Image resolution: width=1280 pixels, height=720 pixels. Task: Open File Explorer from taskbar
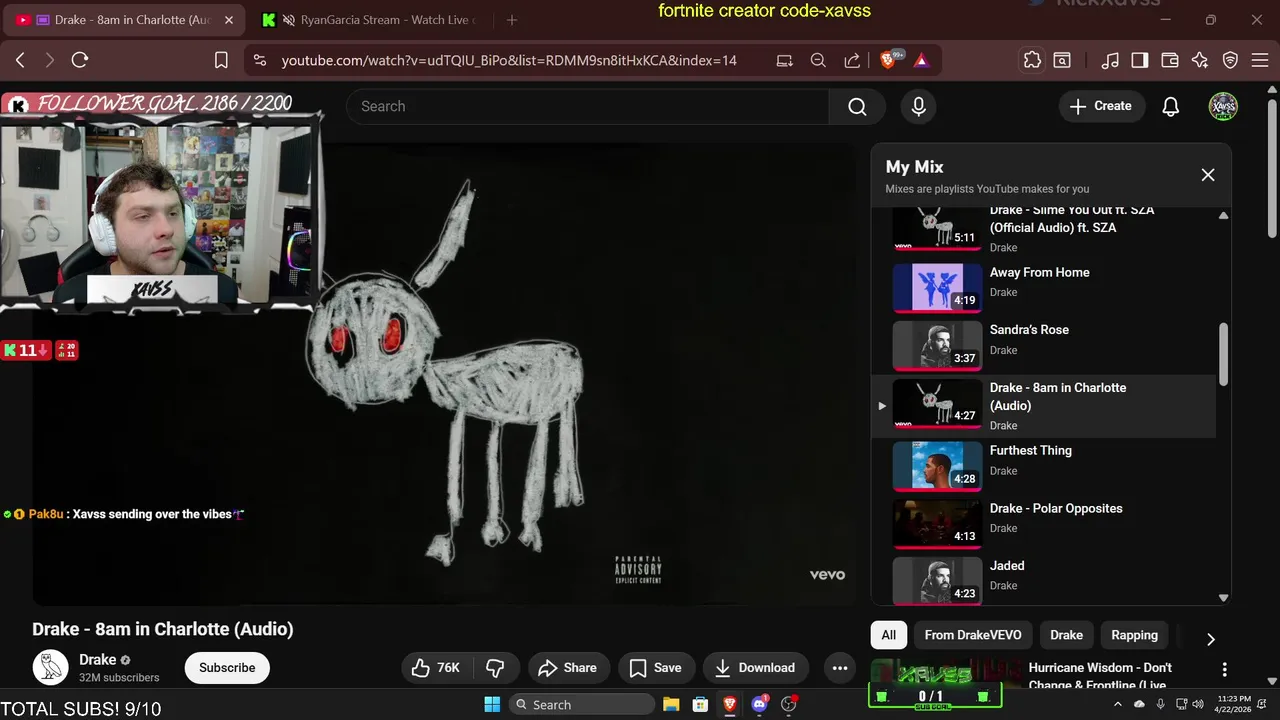[671, 704]
